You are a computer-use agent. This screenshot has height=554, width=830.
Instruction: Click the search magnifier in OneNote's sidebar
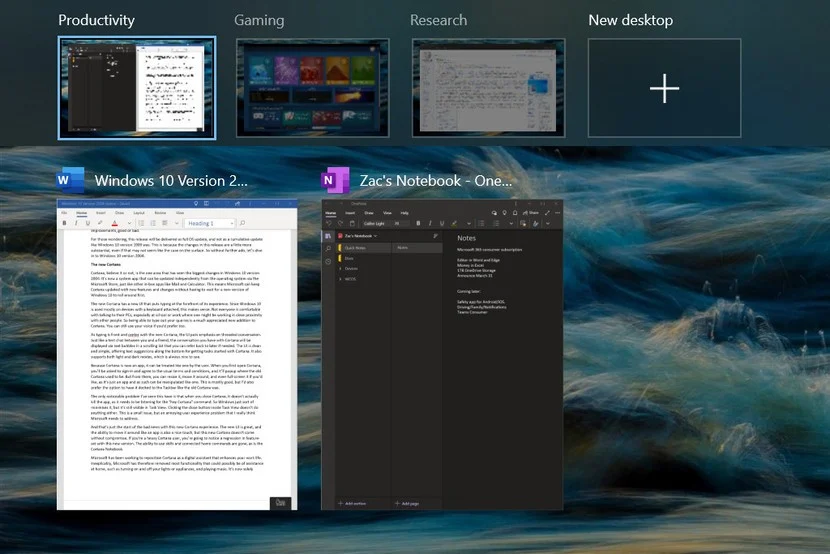328,249
